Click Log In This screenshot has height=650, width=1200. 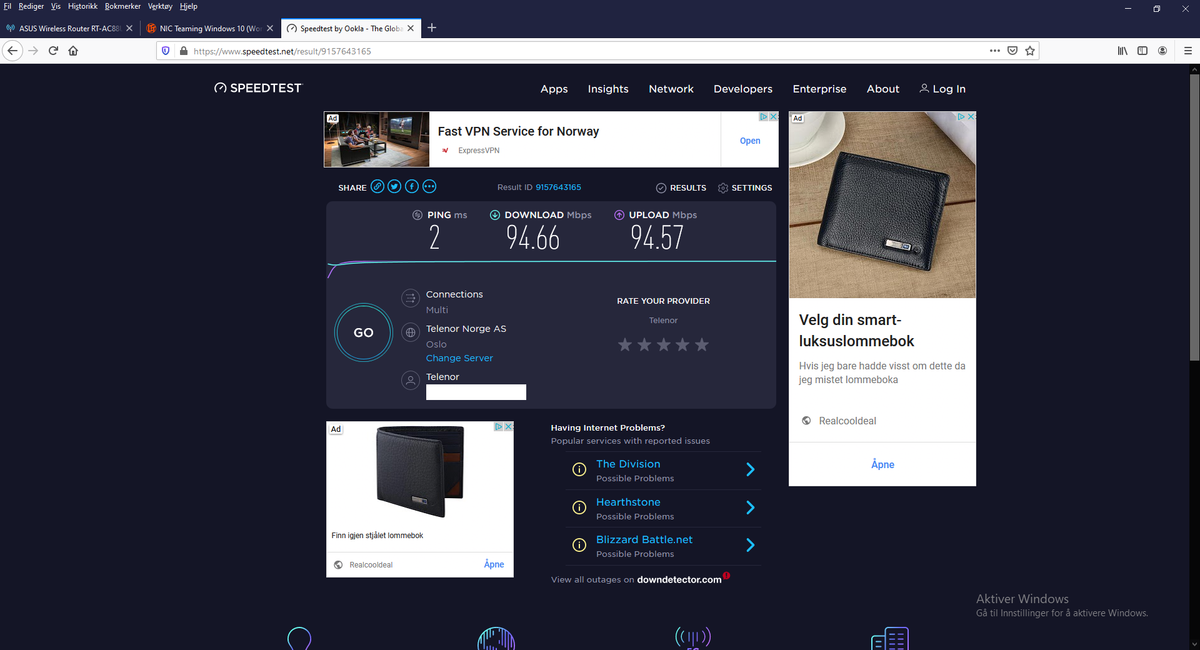point(942,88)
